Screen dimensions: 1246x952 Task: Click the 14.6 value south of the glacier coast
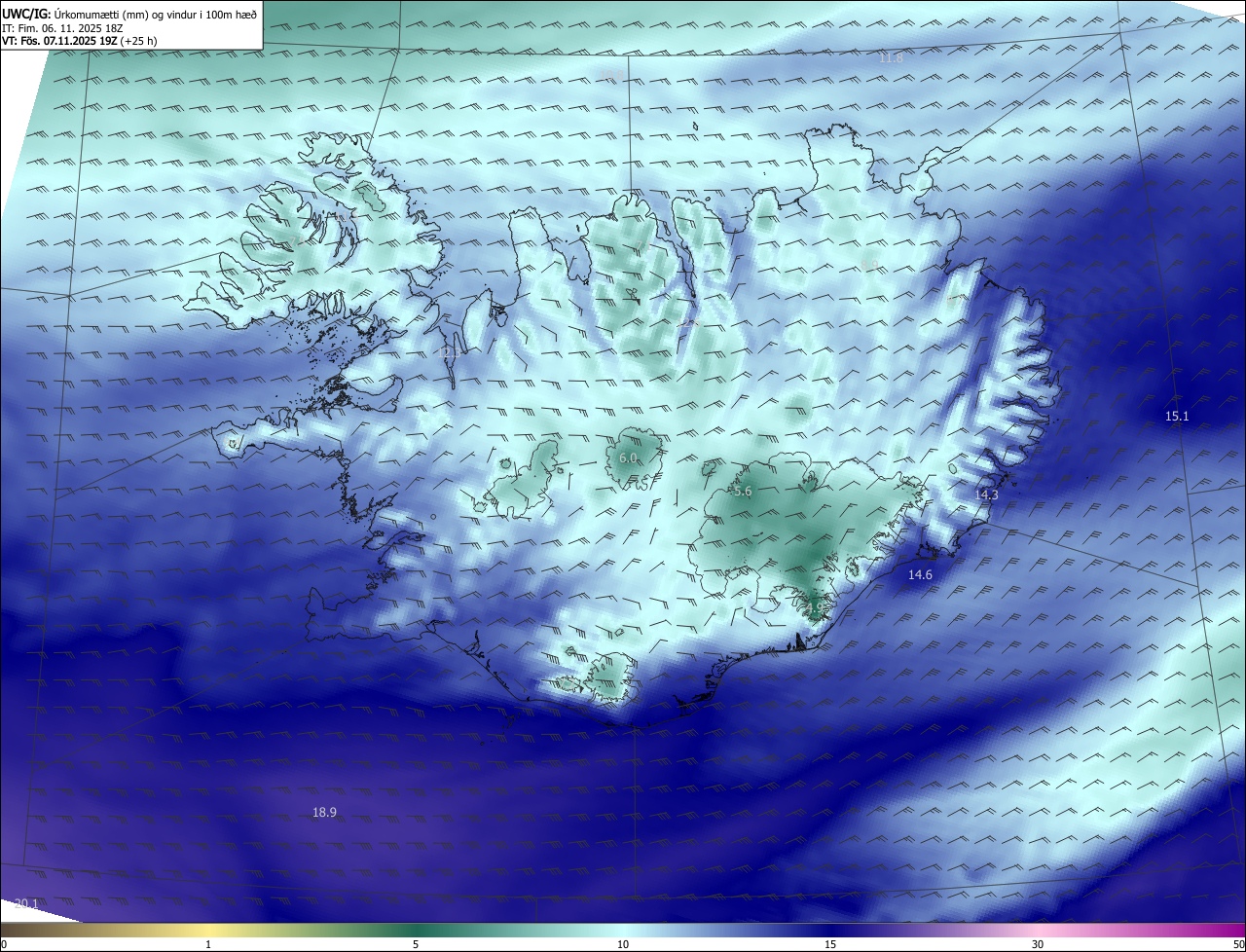click(x=920, y=575)
